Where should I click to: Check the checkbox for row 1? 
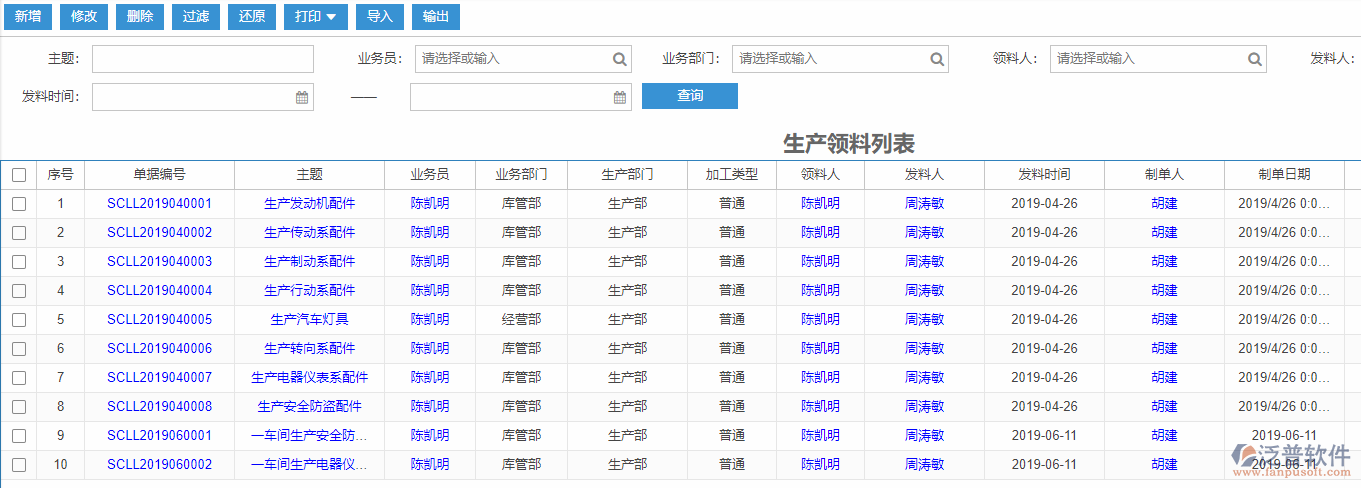coord(19,204)
